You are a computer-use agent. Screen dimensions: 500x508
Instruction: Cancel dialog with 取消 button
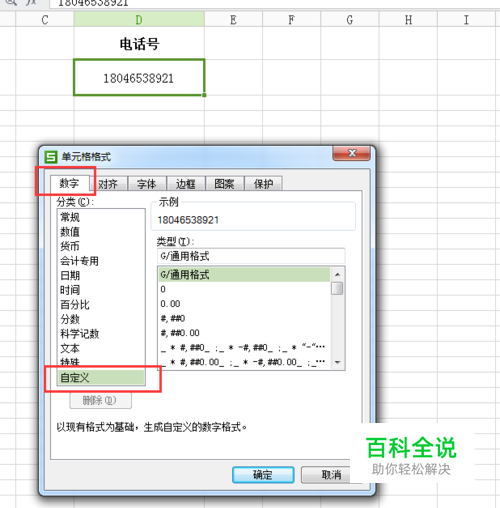[x=327, y=475]
